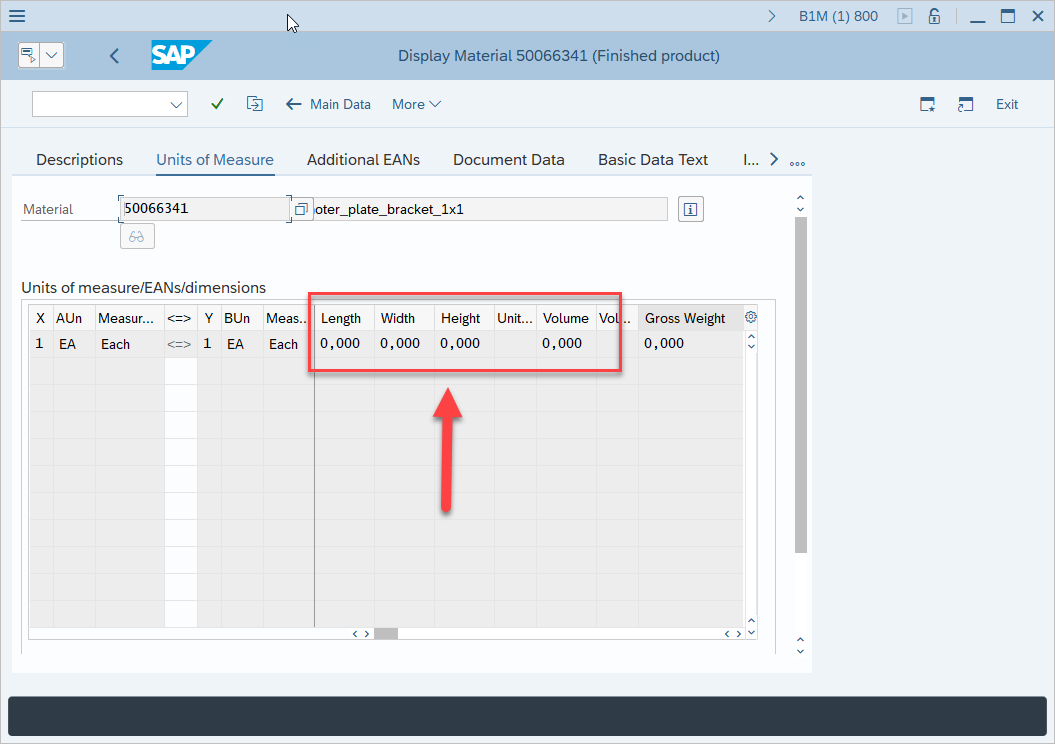Click the green checkmark Enter icon
Image resolution: width=1055 pixels, height=744 pixels.
[217, 104]
